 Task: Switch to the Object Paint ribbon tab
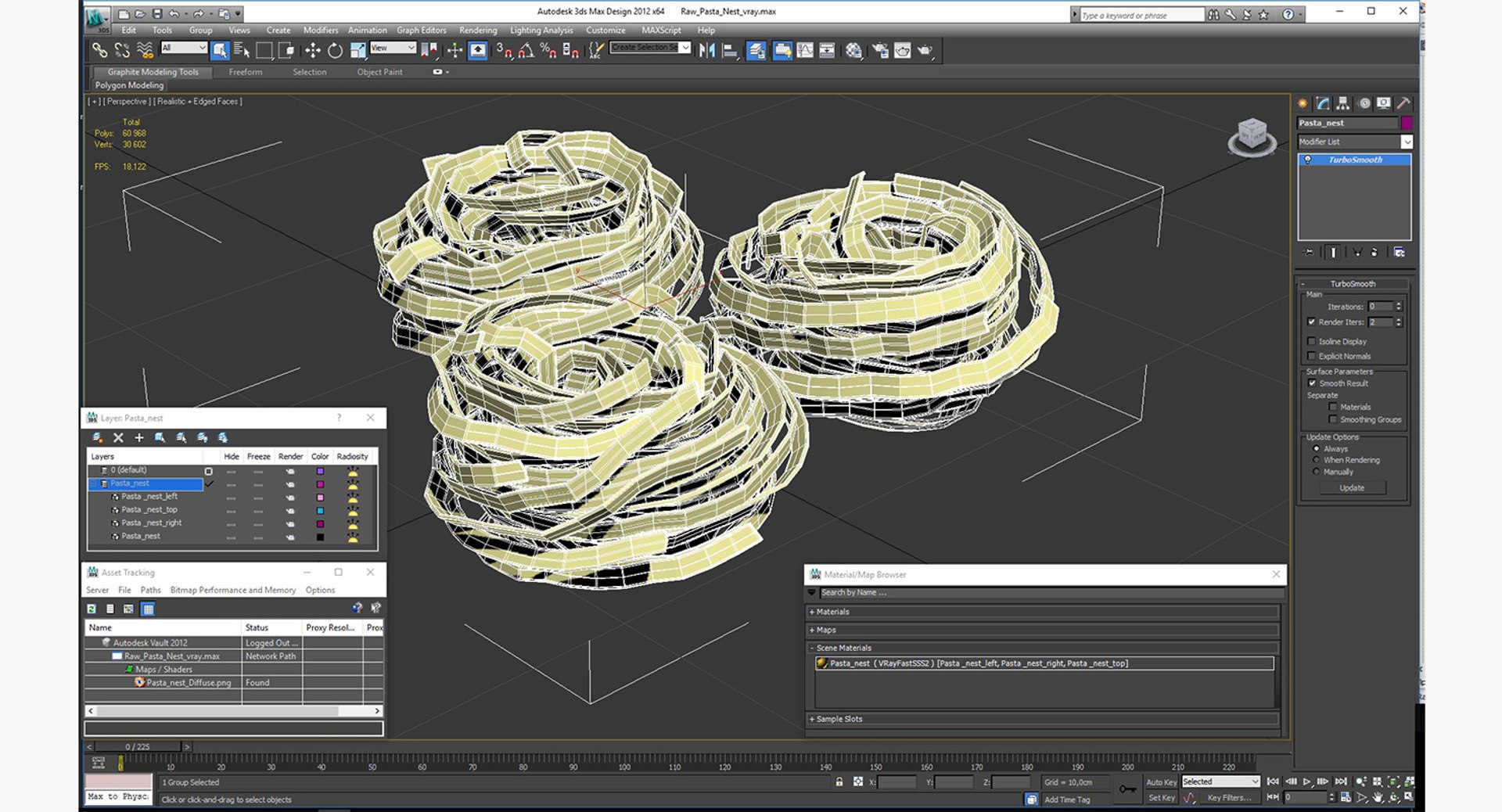(379, 72)
